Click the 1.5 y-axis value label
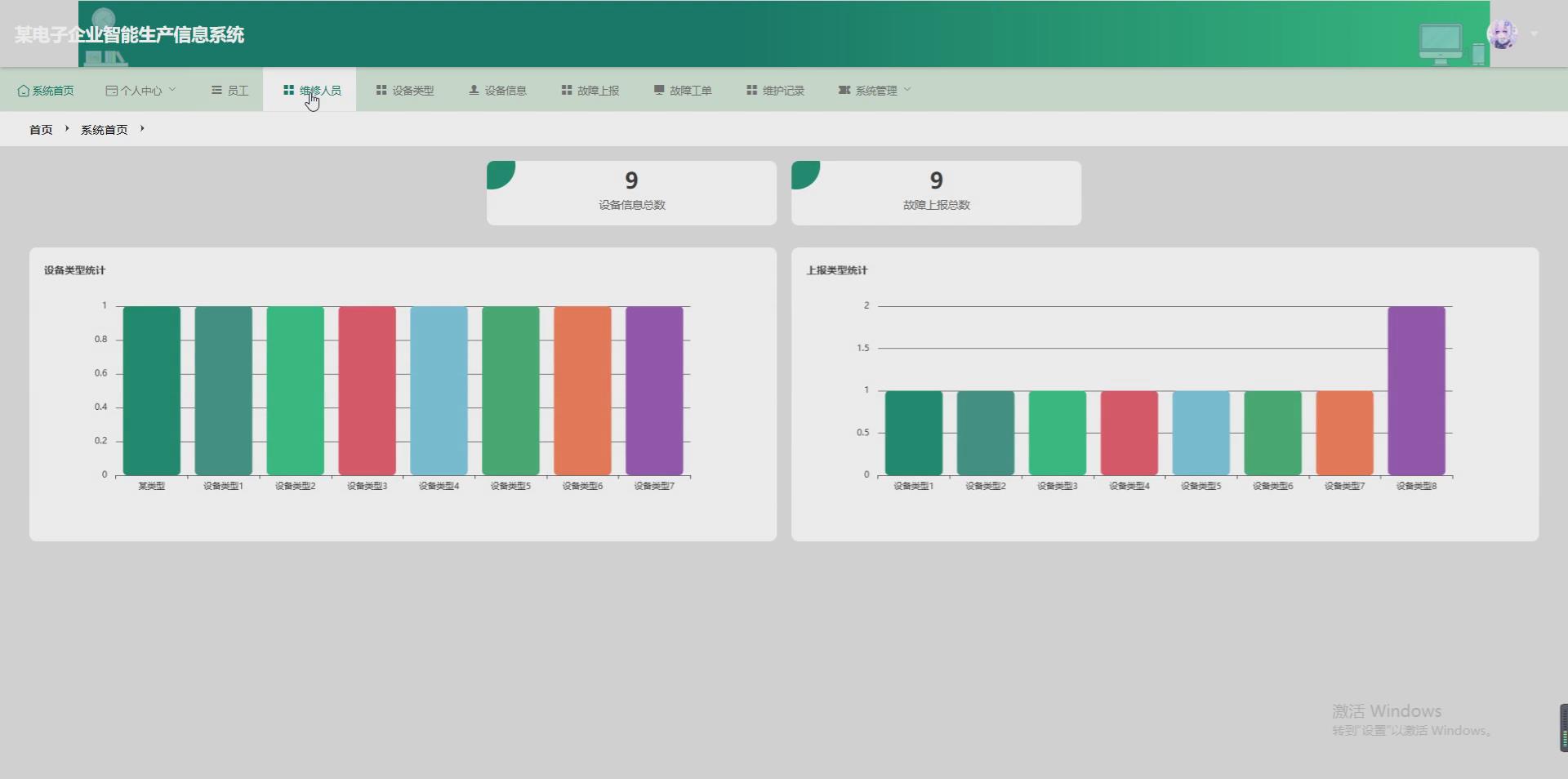Image resolution: width=1568 pixels, height=779 pixels. [x=863, y=348]
